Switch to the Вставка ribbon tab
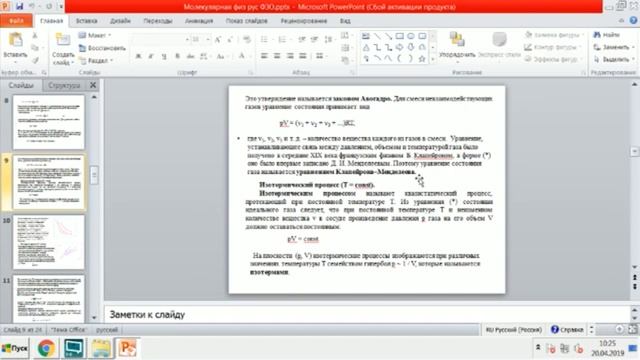Viewport: 640px width, 360px height. pyautogui.click(x=87, y=21)
